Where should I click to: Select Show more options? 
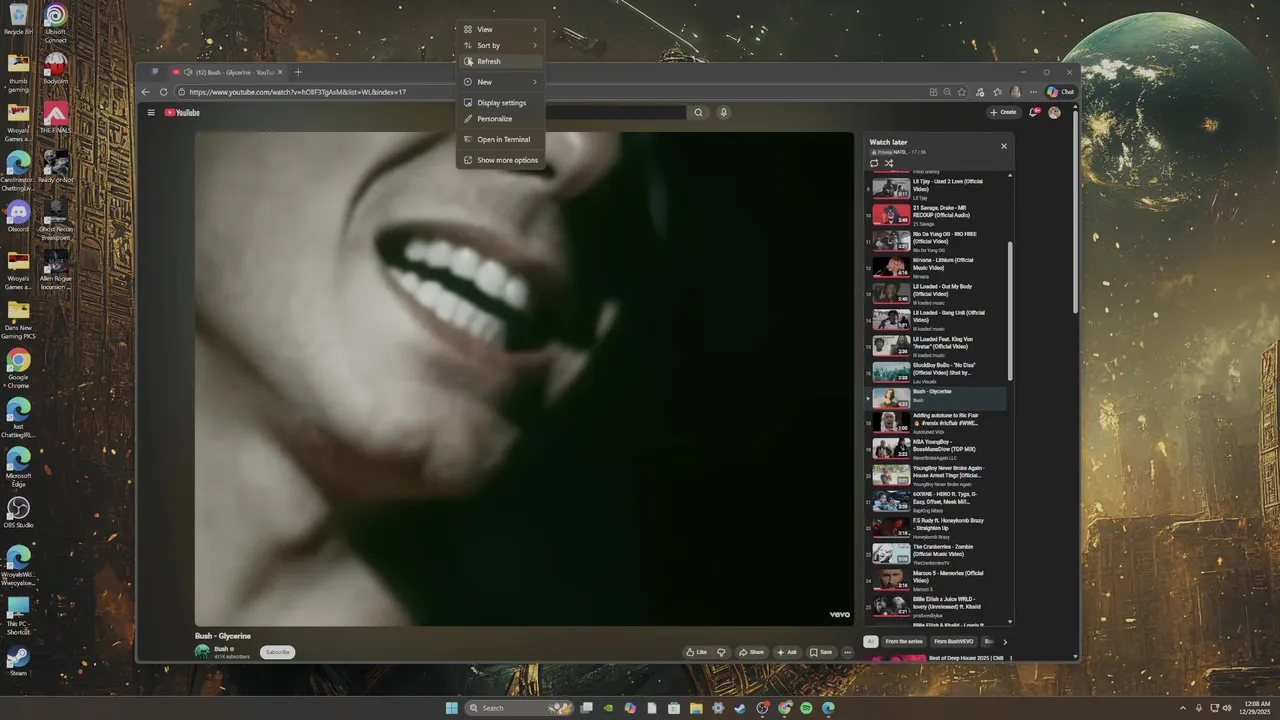501,160
